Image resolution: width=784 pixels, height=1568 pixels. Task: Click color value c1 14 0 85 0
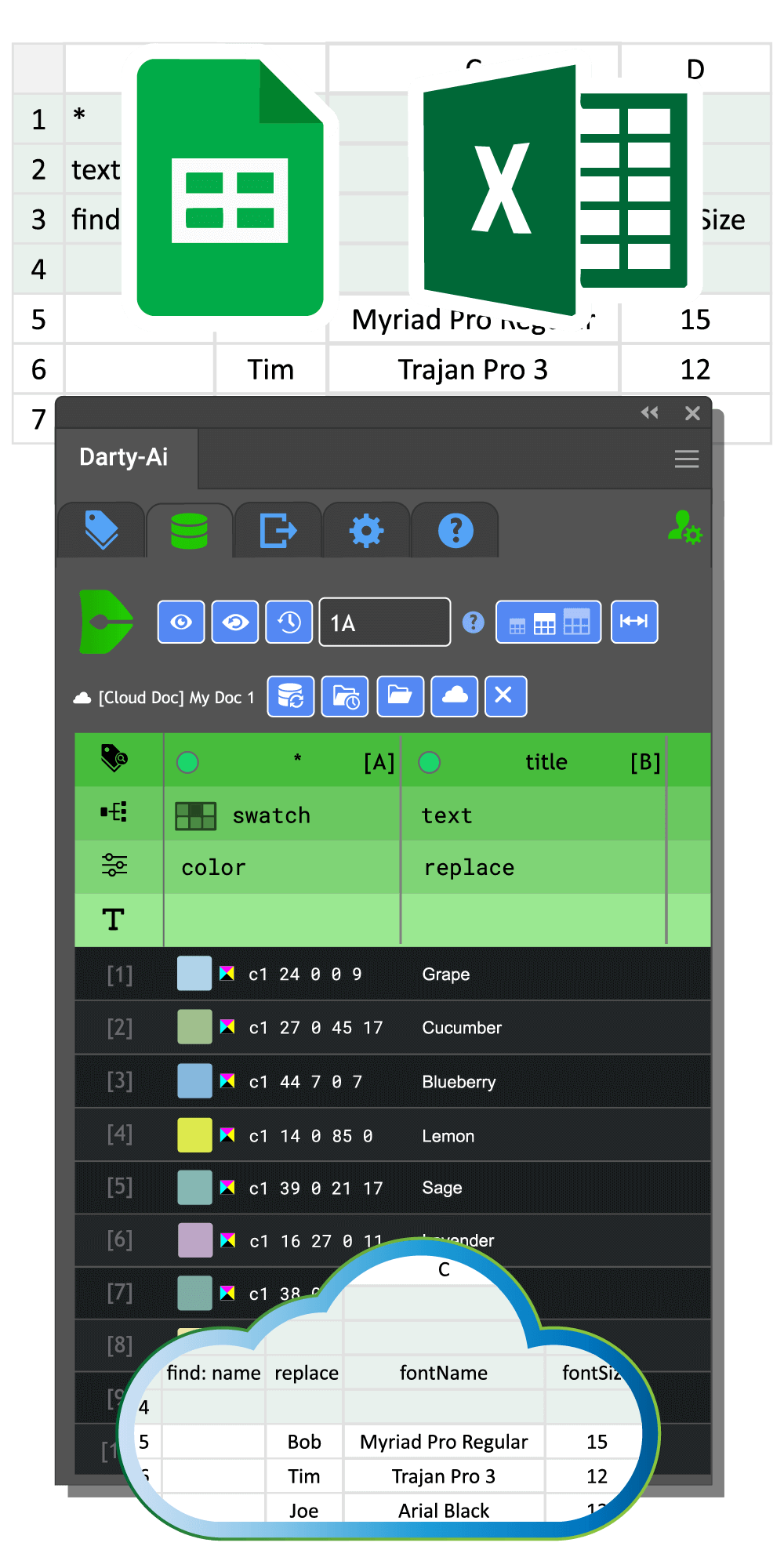coord(311,1136)
